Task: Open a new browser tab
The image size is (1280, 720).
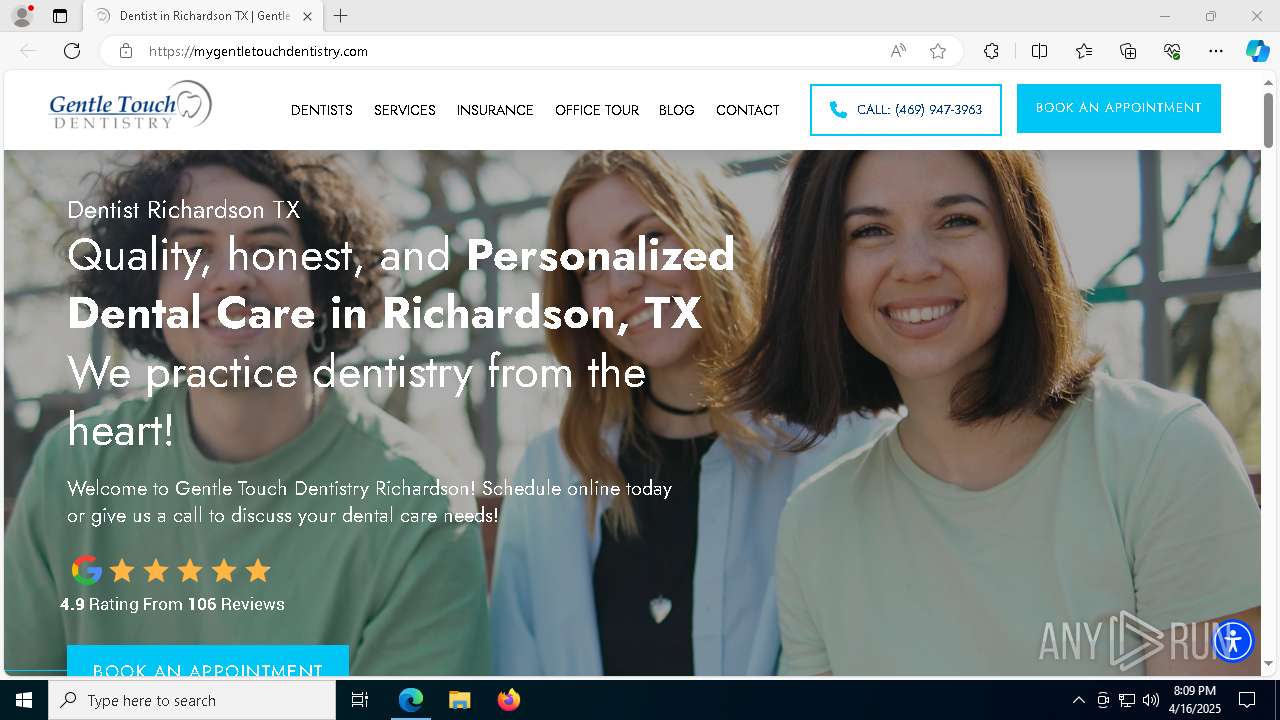Action: pyautogui.click(x=341, y=16)
